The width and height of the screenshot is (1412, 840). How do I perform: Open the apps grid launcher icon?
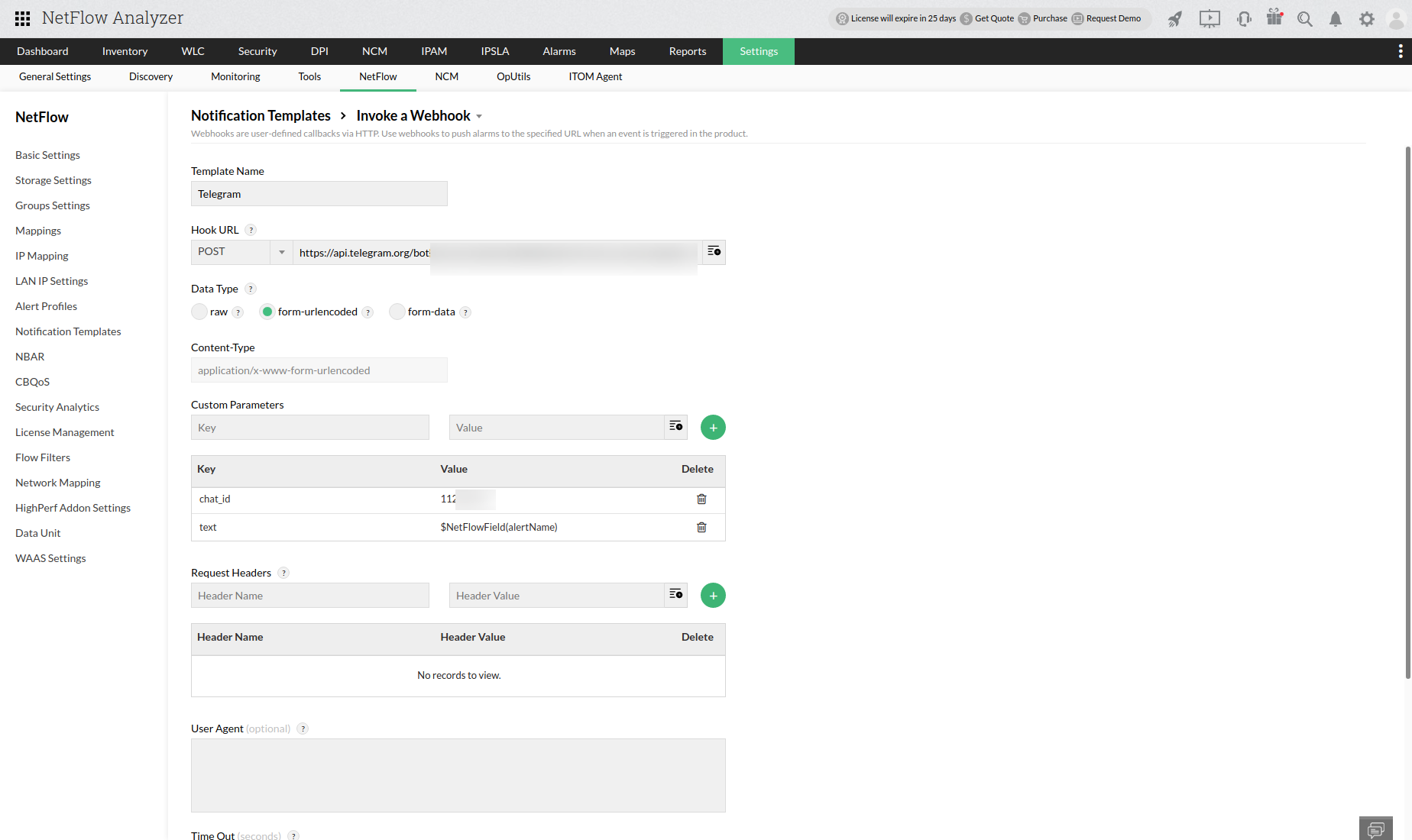tap(22, 18)
